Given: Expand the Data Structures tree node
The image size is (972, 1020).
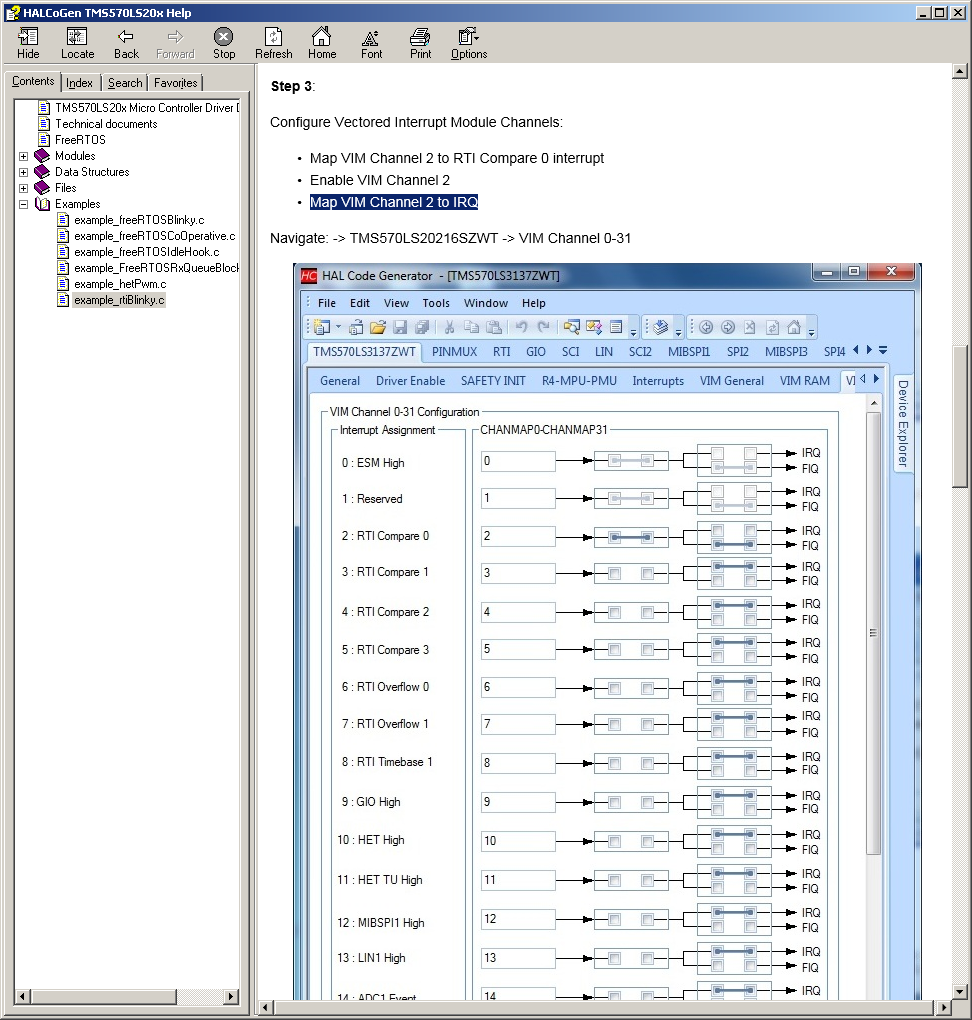Looking at the screenshot, I should 23,172.
